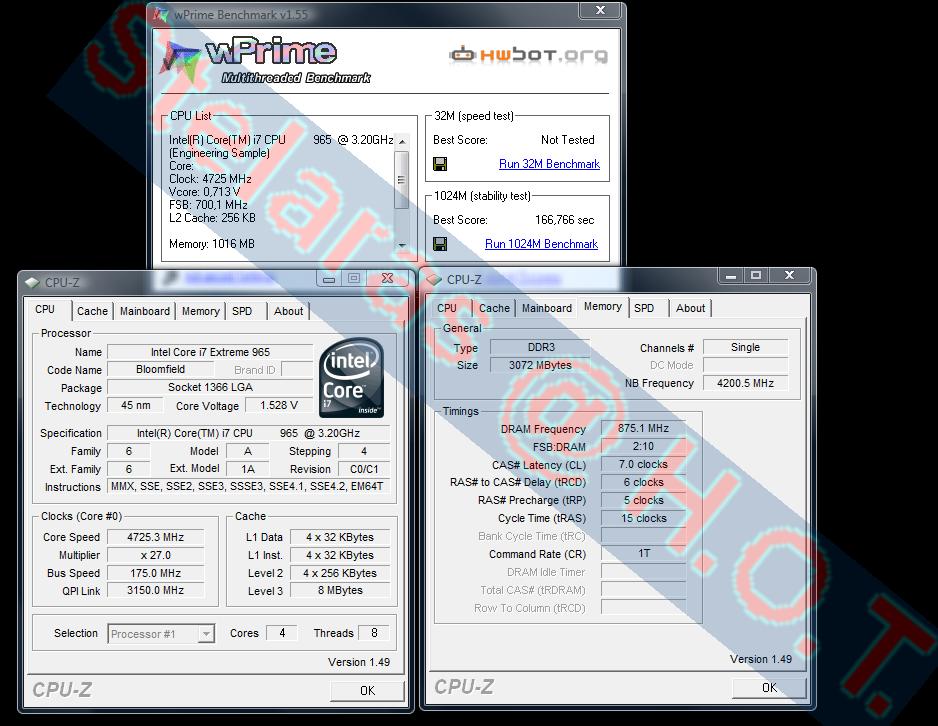
Task: Click the Channels # value 'Single'
Action: click(x=745, y=347)
